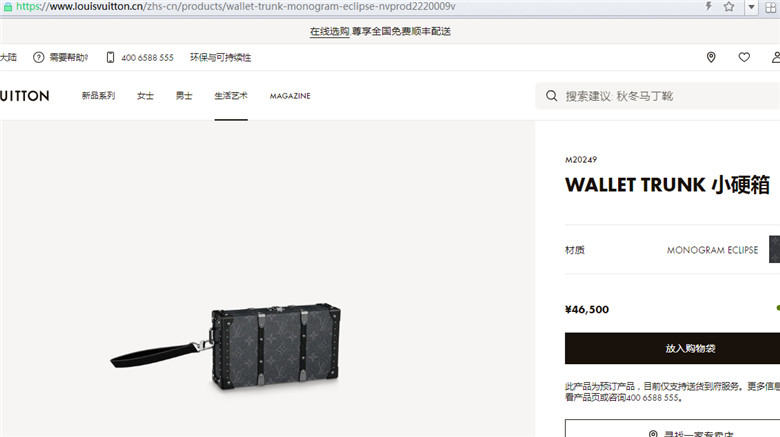Click the 放入购物袋 add to bag button
780x437 pixels.
tap(673, 348)
